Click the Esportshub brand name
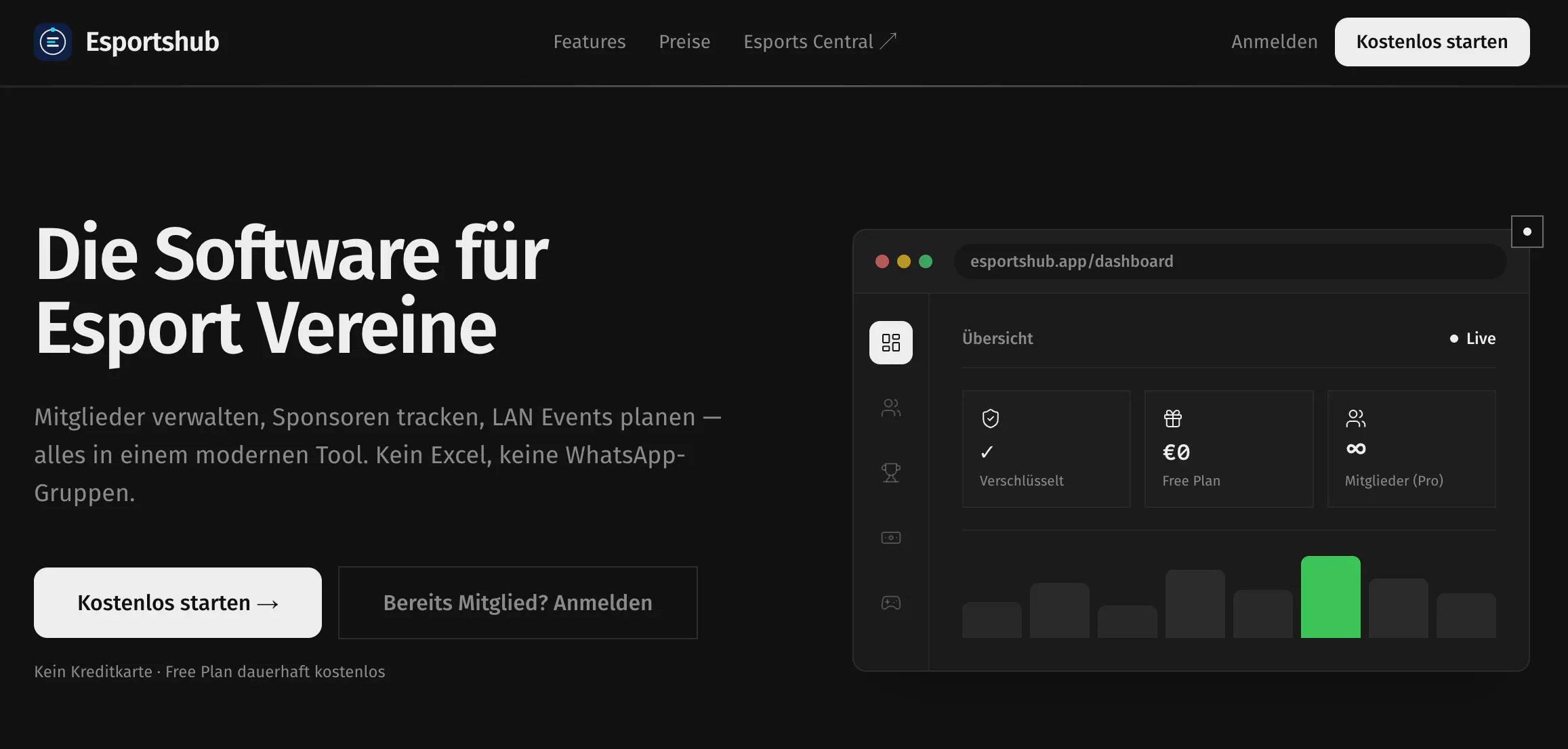Screen dimensions: 1568x749 pos(152,42)
